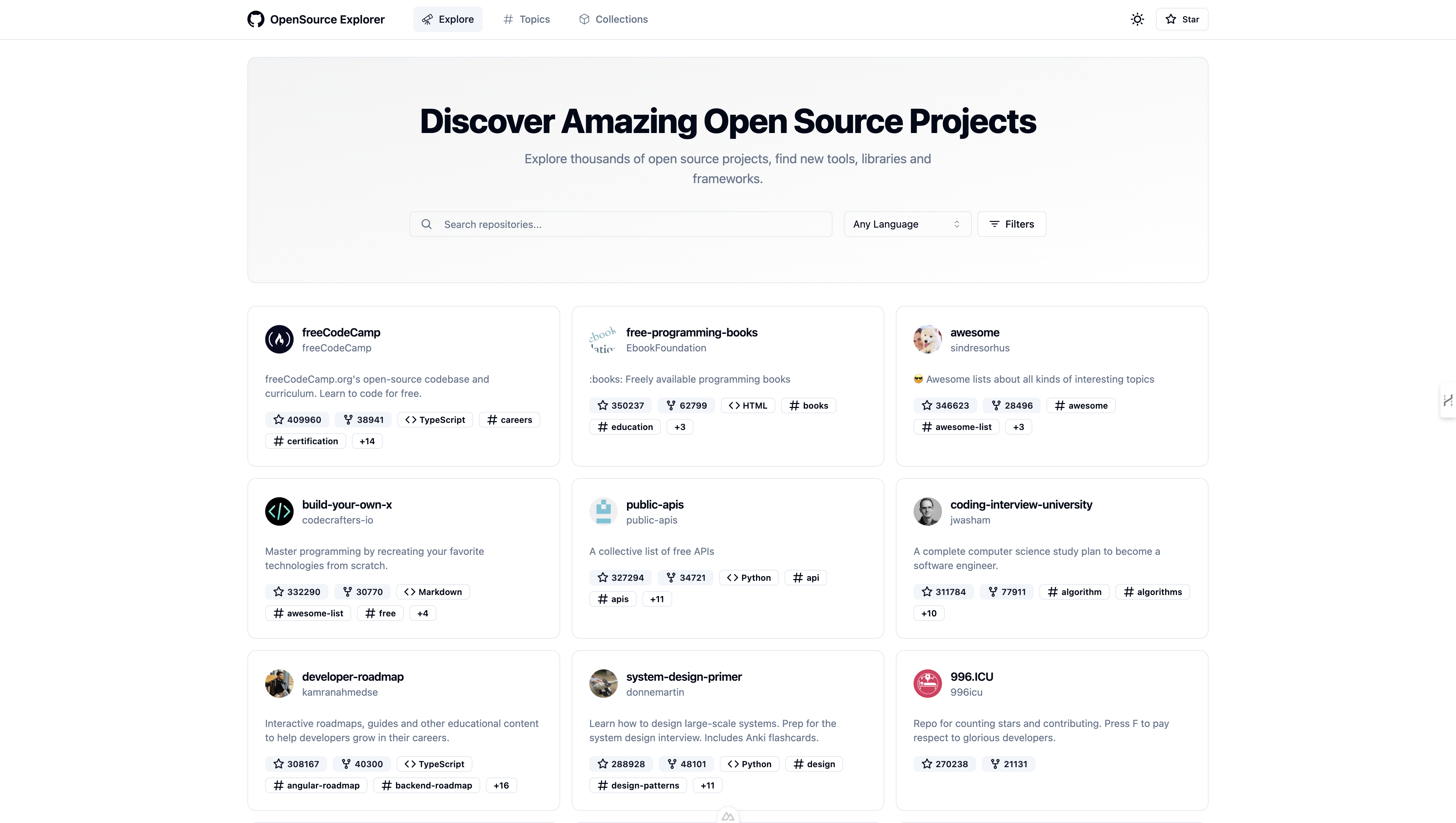Expand +11 tags on public-apis card
The width and height of the screenshot is (1456, 823).
[657, 599]
